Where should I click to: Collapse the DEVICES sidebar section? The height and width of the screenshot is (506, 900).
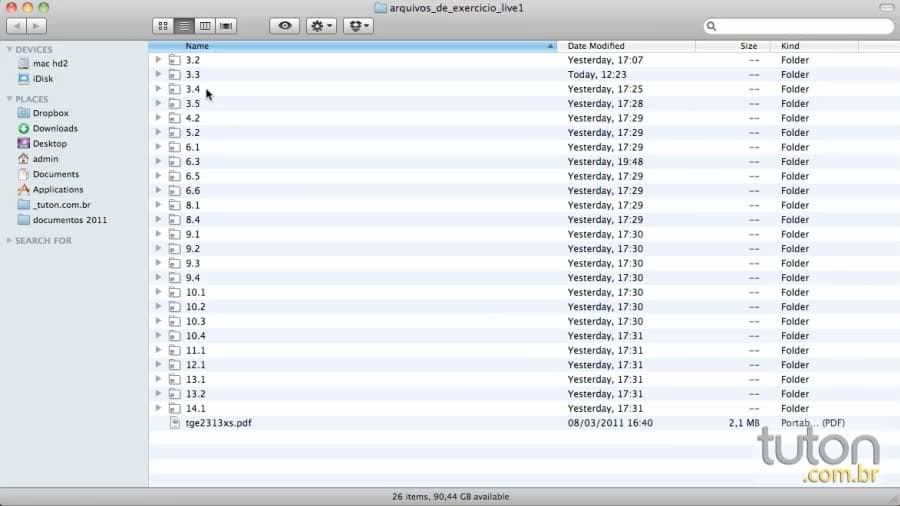(x=9, y=49)
